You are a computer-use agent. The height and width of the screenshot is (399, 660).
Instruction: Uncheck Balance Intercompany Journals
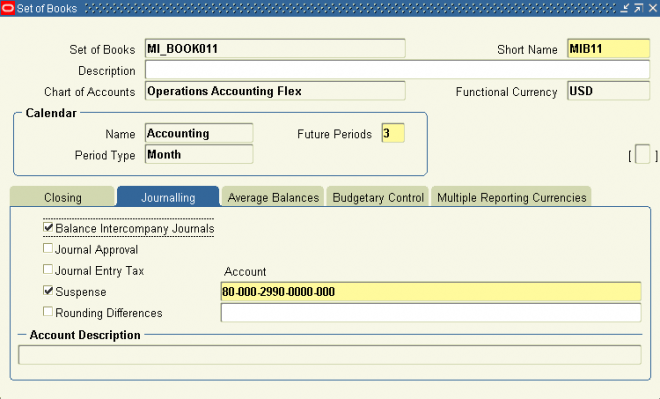[x=48, y=228]
